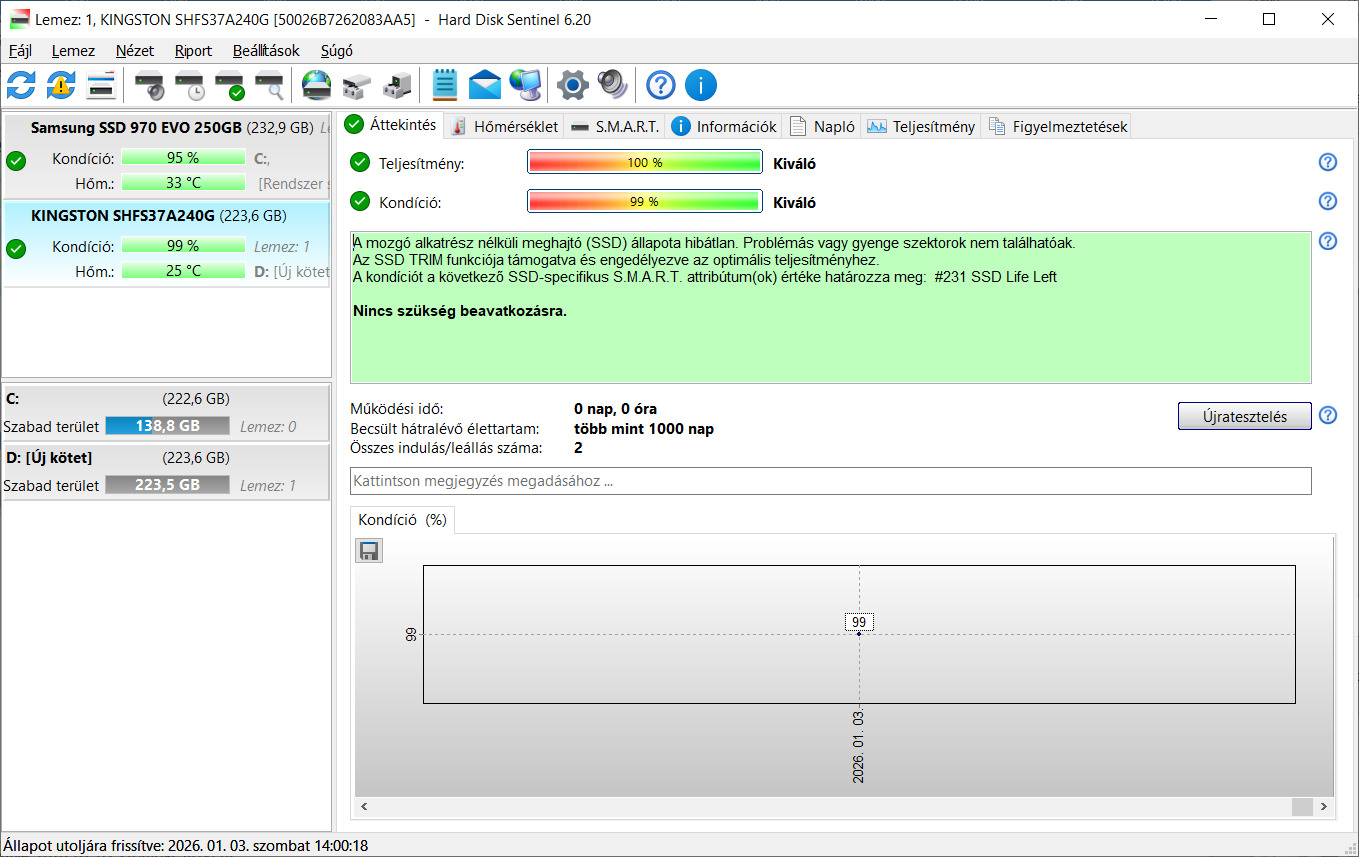Click the status bar 'Állapot utoljára frissítve' text

[186, 846]
